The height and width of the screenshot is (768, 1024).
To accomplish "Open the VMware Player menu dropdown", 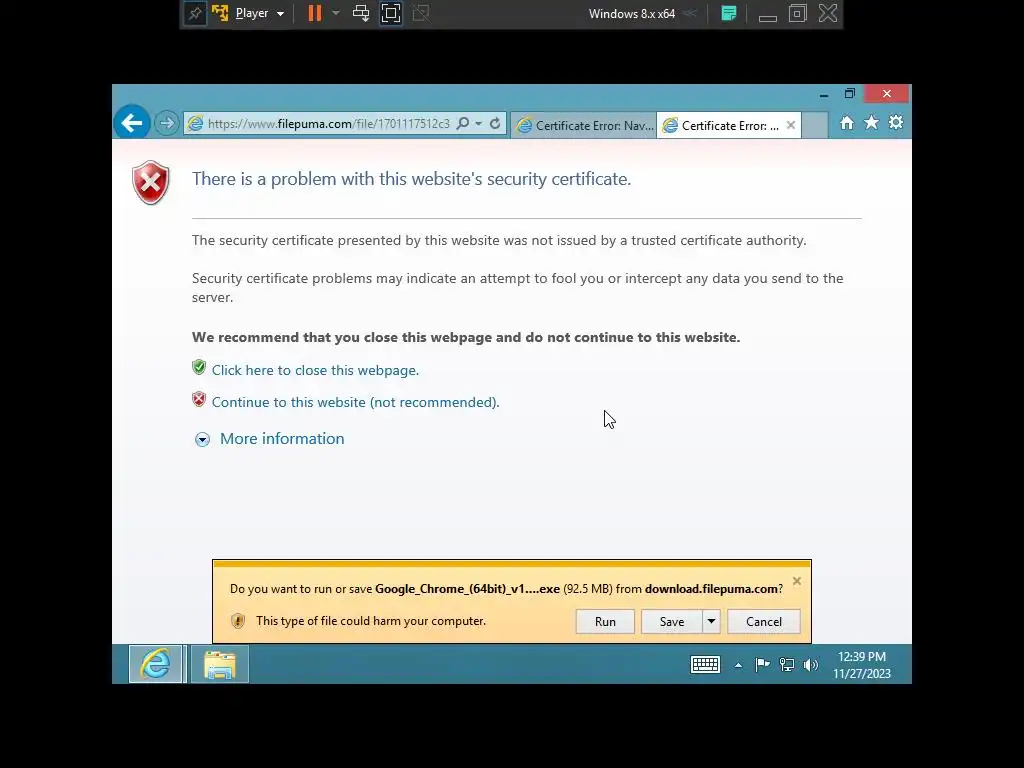I will 259,13.
